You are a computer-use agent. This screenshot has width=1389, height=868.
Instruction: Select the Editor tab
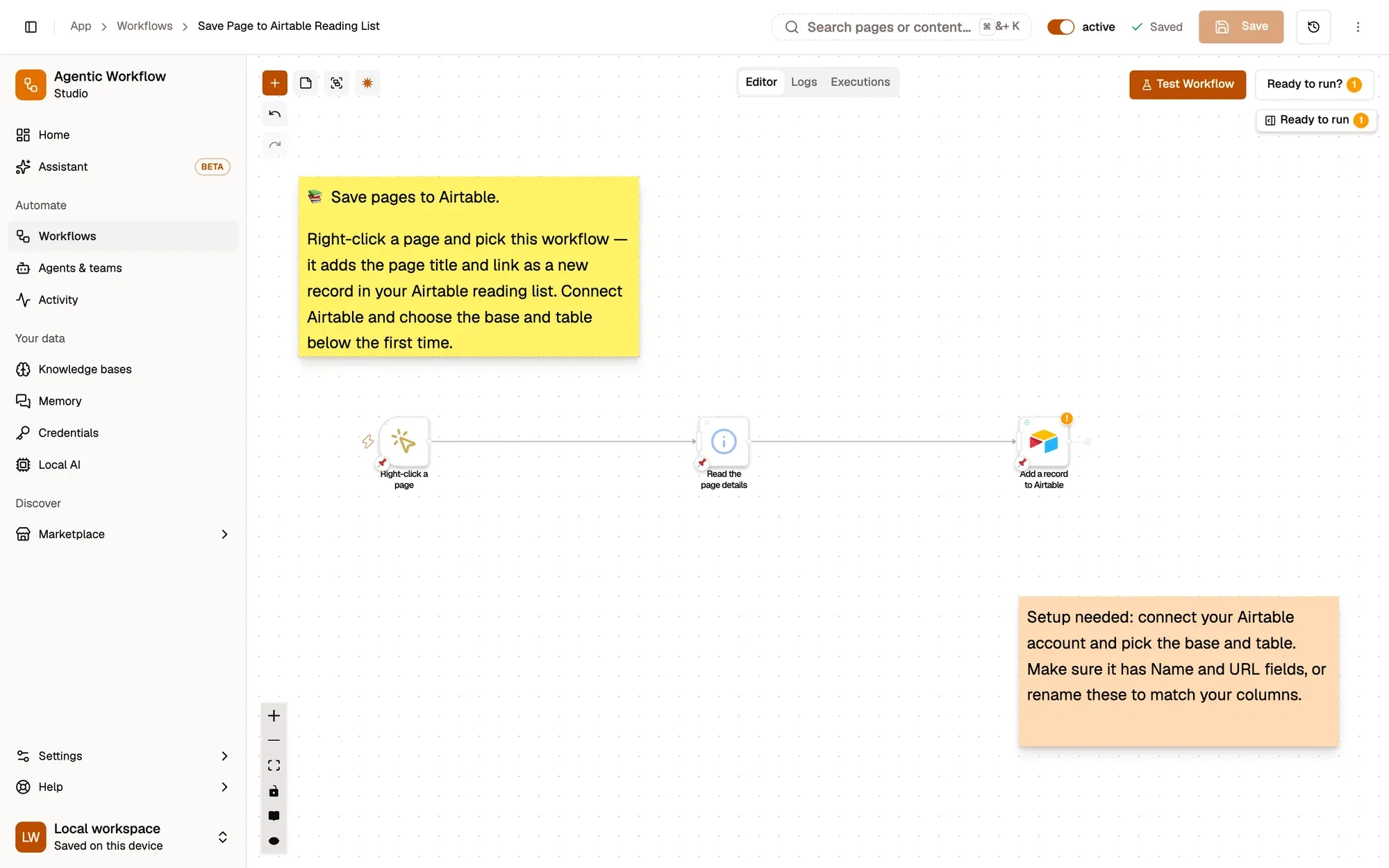761,82
